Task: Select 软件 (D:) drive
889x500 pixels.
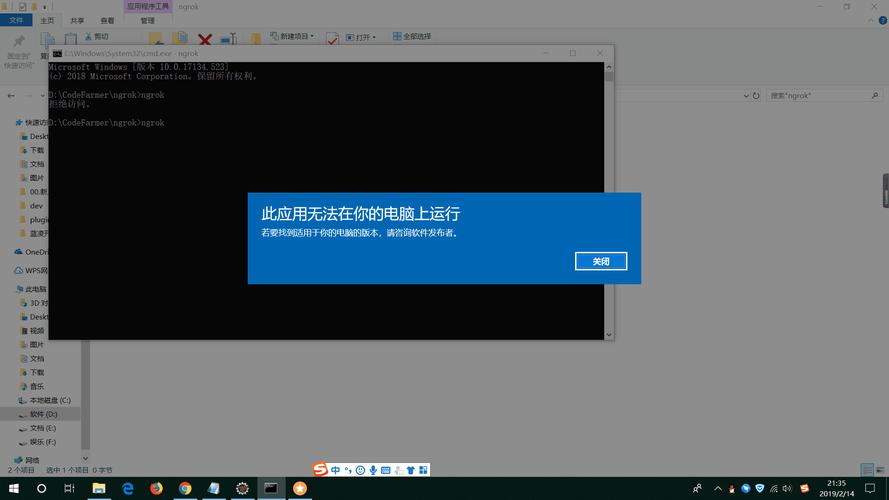Action: tap(38, 414)
